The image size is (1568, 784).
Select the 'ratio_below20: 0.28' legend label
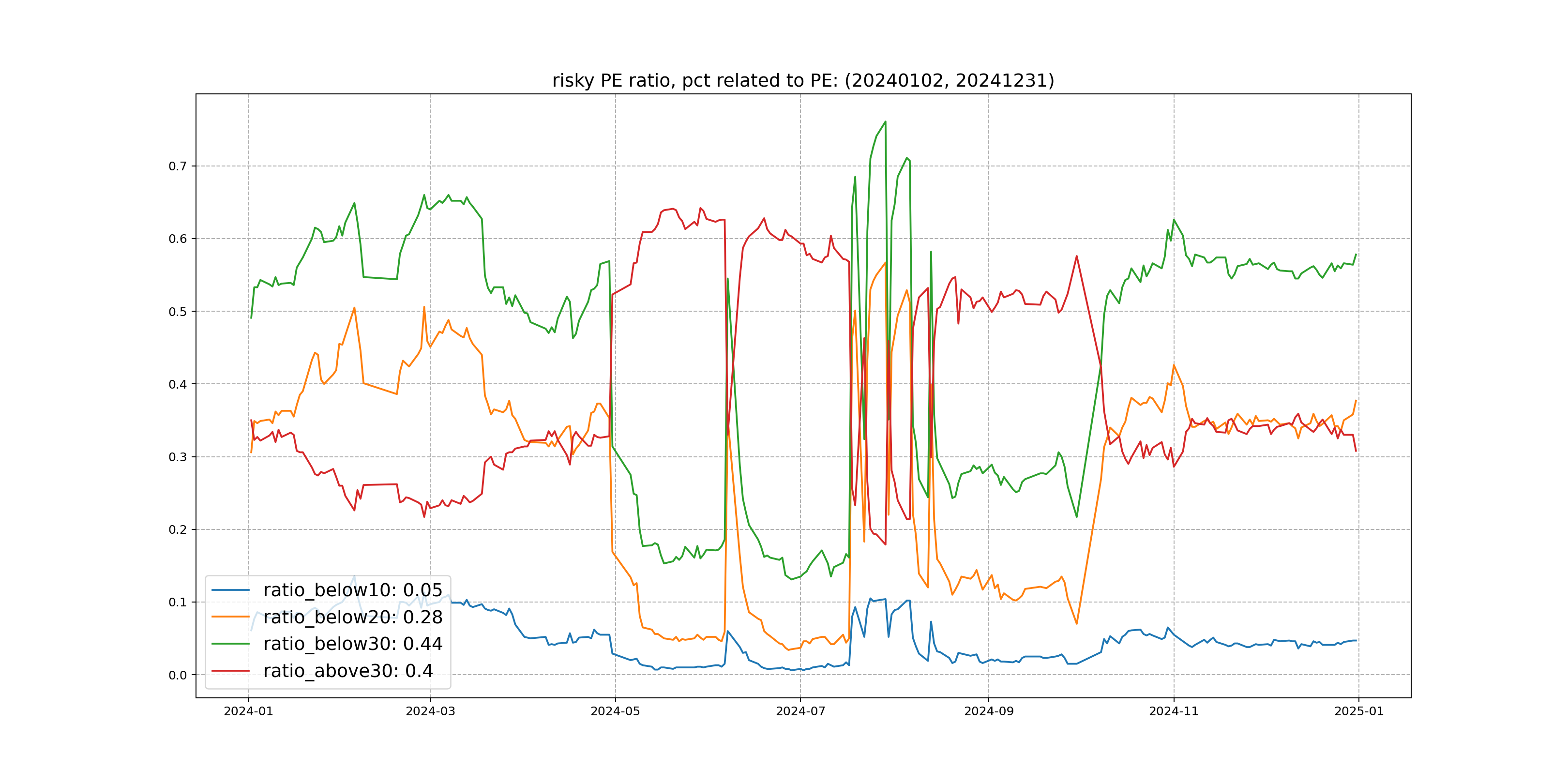[352, 617]
